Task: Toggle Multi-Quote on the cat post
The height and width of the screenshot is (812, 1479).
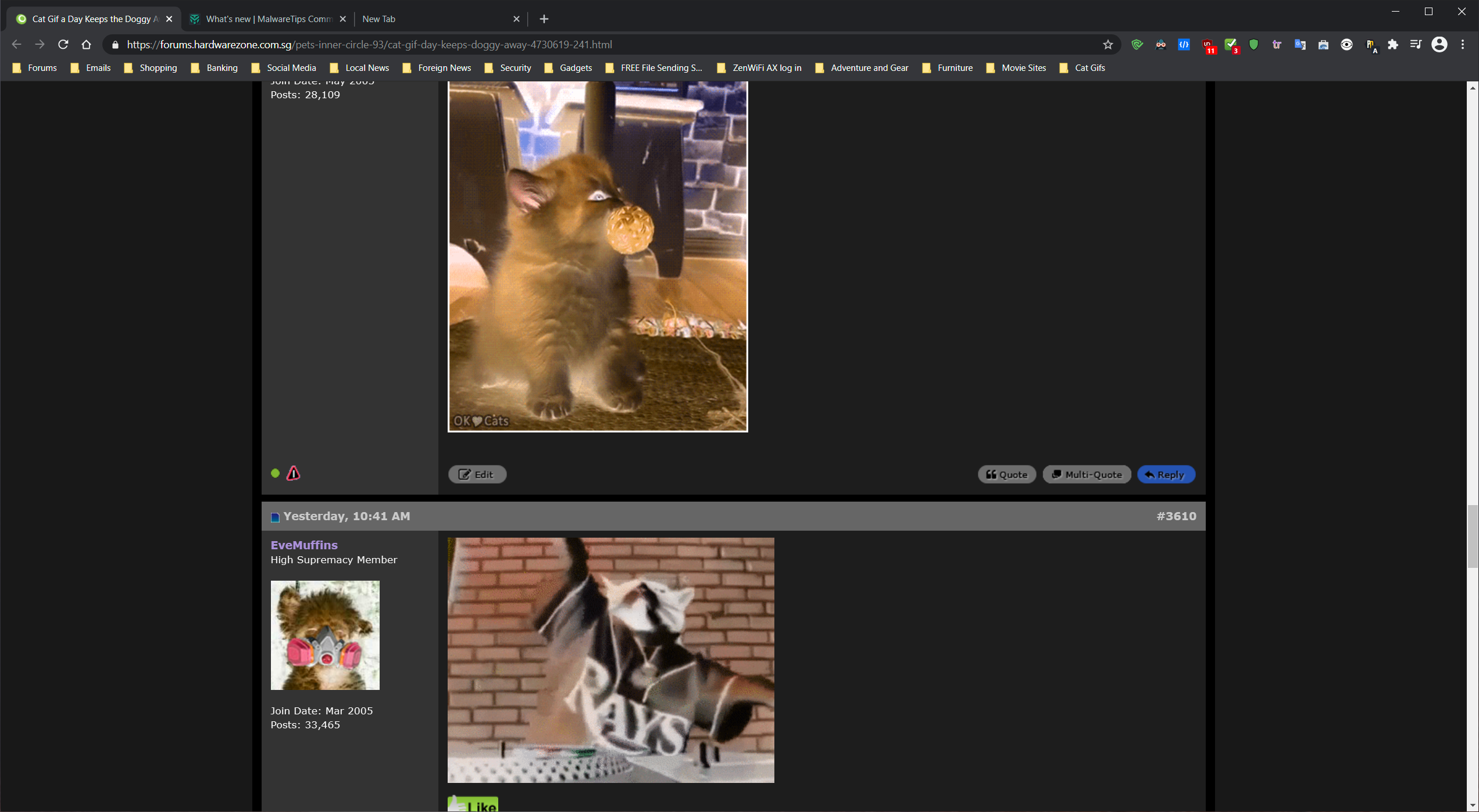Action: click(x=1087, y=474)
